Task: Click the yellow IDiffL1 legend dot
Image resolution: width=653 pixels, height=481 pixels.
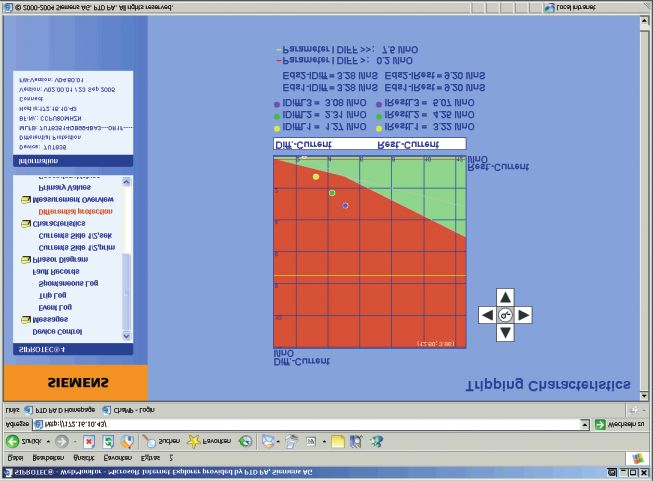Action: point(277,129)
